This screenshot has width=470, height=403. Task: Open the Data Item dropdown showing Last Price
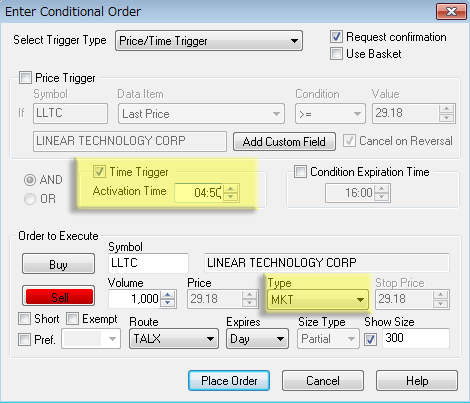[201, 114]
